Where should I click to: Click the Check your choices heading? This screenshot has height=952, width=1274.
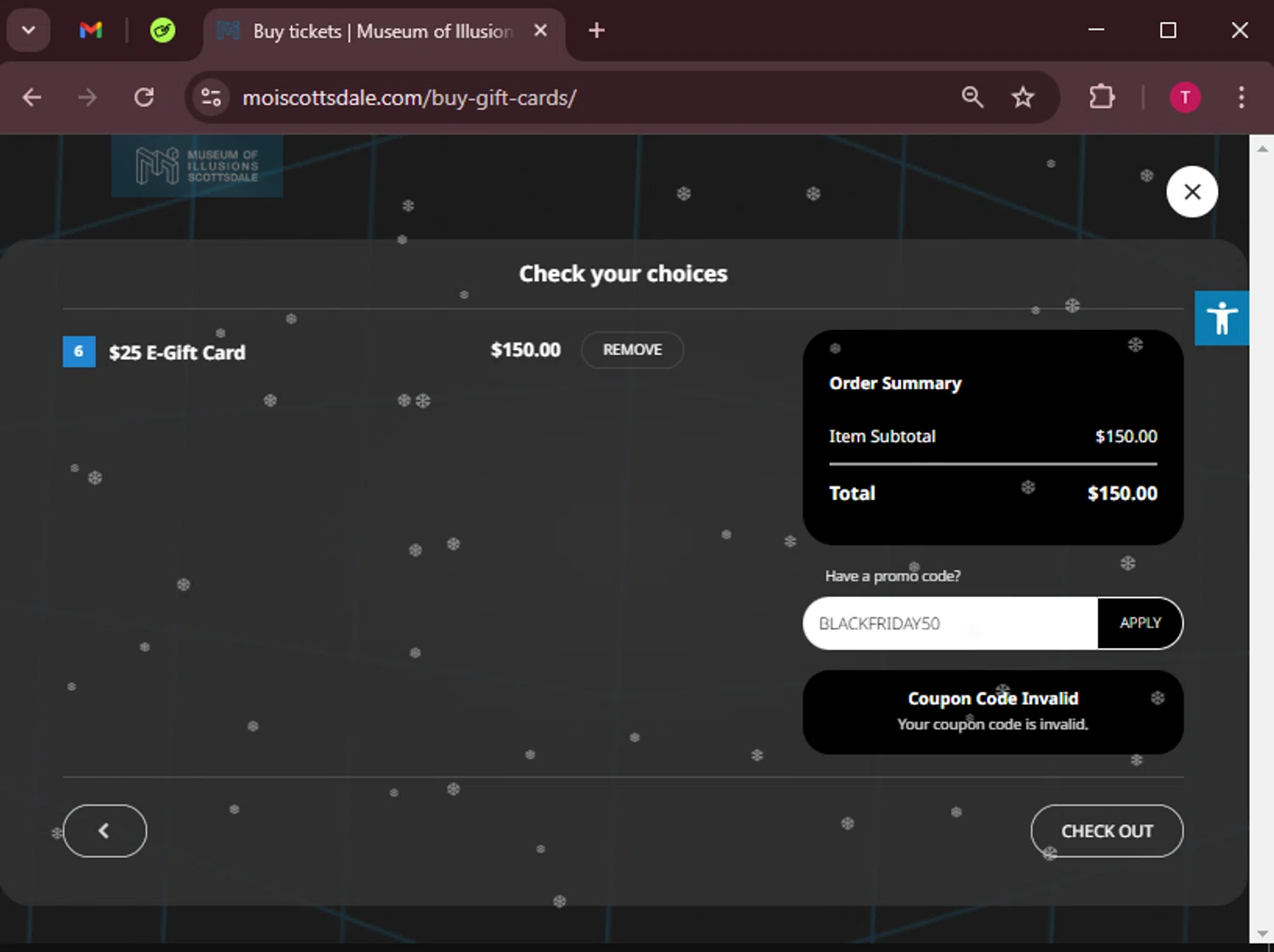pyautogui.click(x=623, y=273)
